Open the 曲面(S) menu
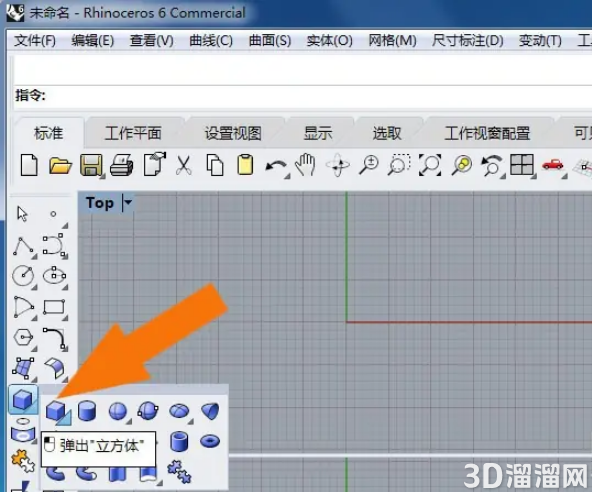Image resolution: width=592 pixels, height=492 pixels. [270, 40]
